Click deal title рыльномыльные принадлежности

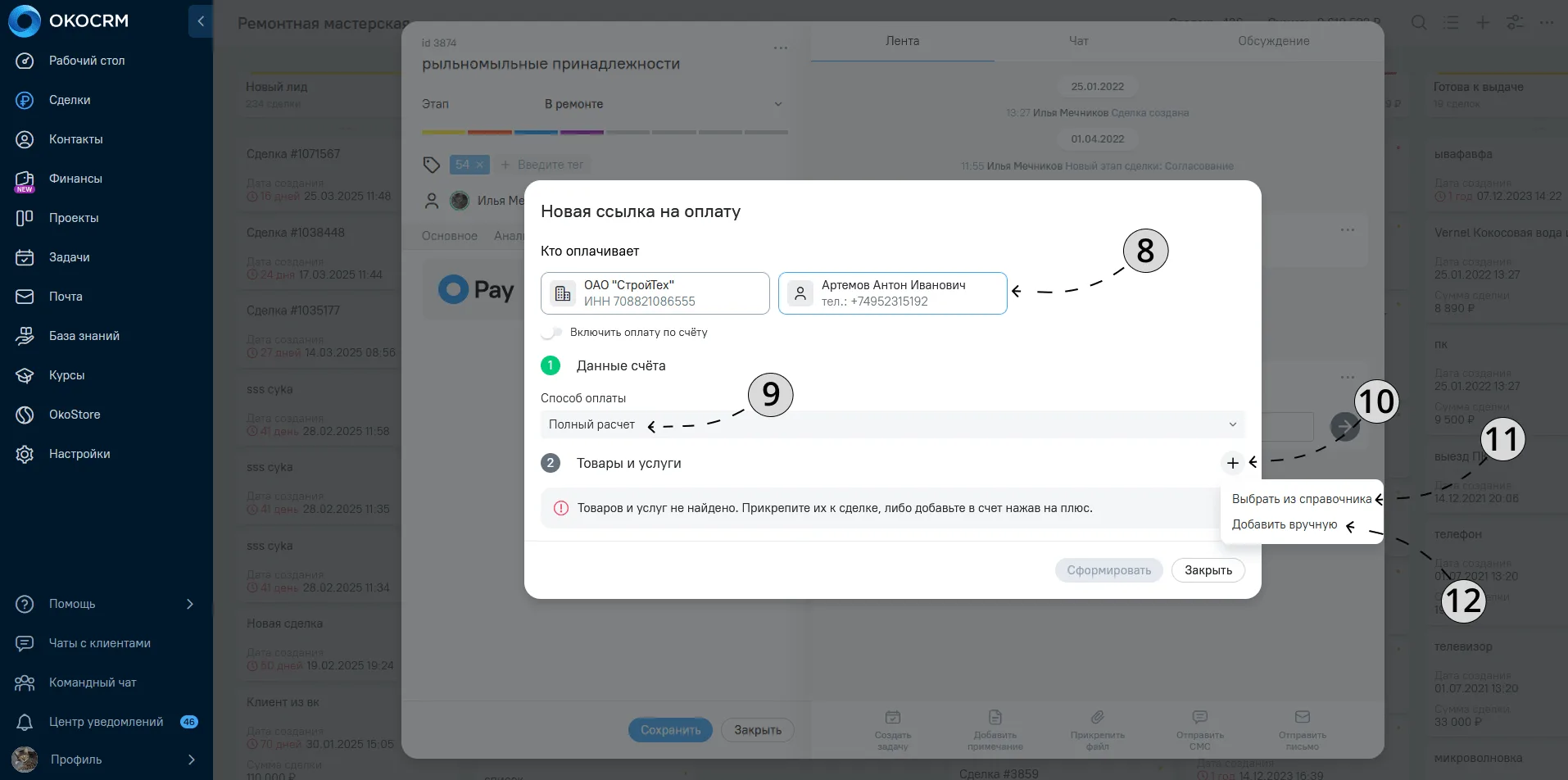(x=551, y=64)
